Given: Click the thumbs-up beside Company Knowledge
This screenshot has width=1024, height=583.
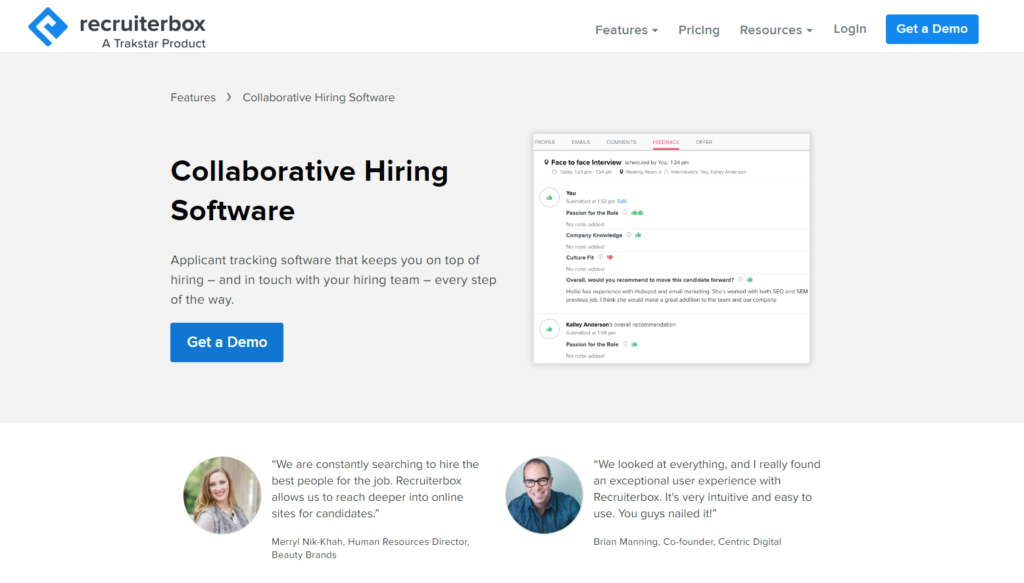Looking at the screenshot, I should tap(638, 235).
